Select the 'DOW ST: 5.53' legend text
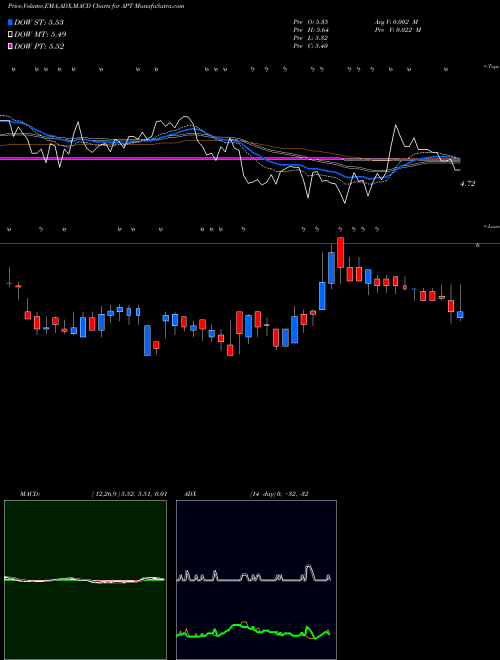Image resolution: width=500 pixels, height=660 pixels. coord(39,22)
